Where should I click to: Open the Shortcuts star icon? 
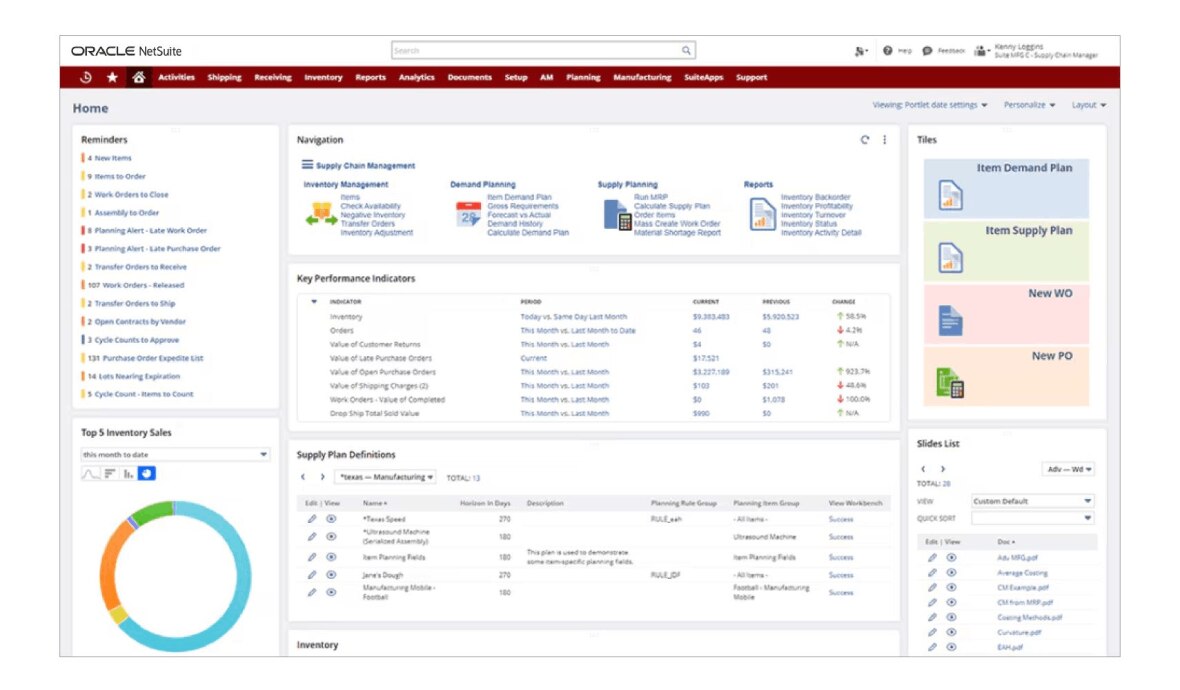112,78
